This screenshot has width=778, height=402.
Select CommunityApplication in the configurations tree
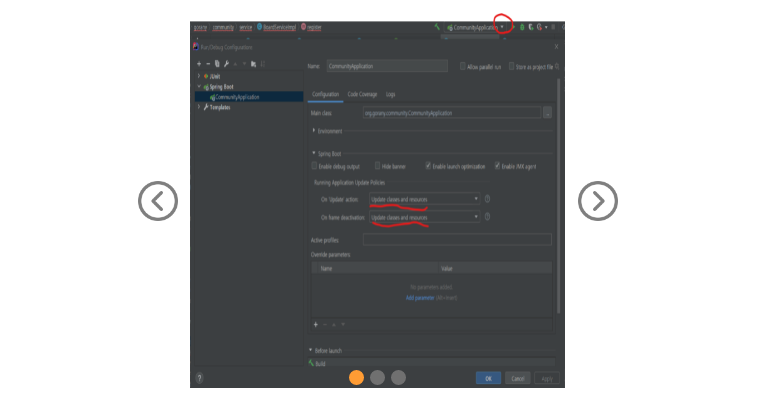pos(249,97)
